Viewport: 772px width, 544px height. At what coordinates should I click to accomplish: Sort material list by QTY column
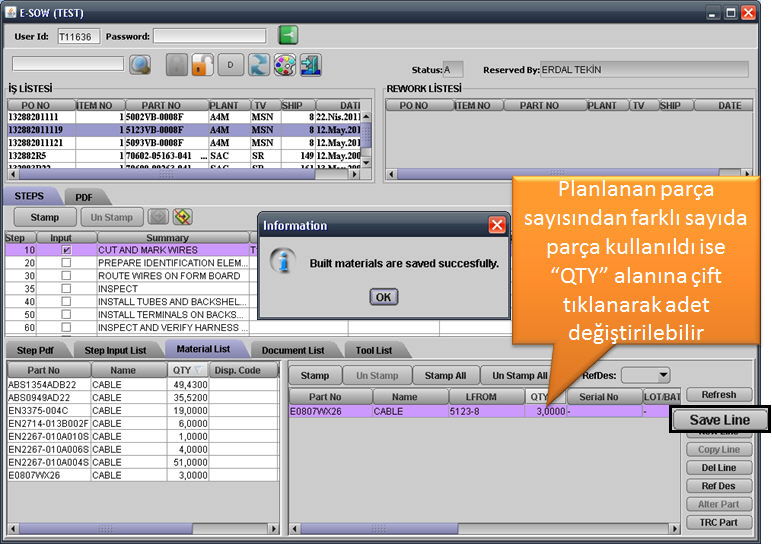(x=187, y=370)
